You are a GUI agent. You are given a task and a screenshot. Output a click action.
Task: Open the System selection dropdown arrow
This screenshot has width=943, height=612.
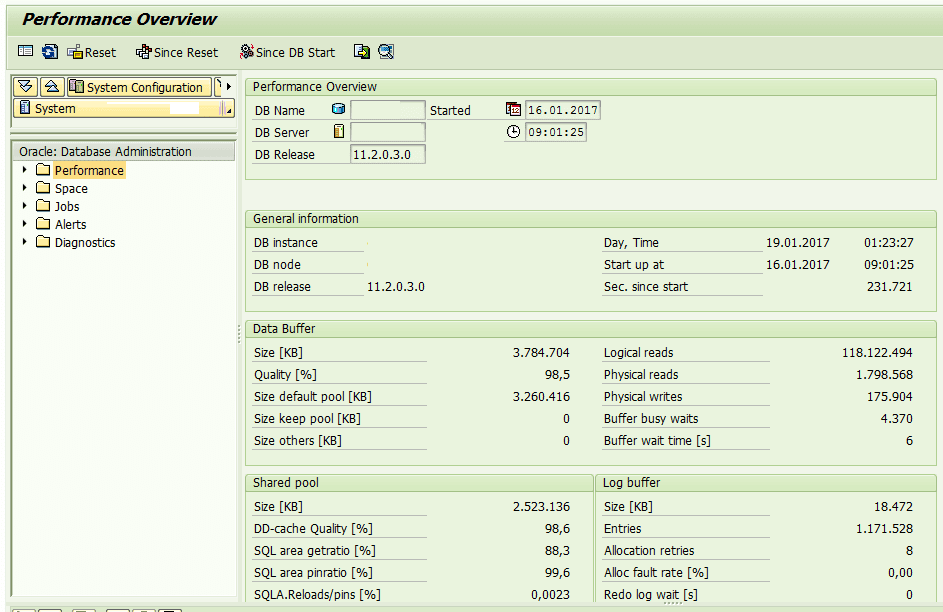tap(228, 108)
